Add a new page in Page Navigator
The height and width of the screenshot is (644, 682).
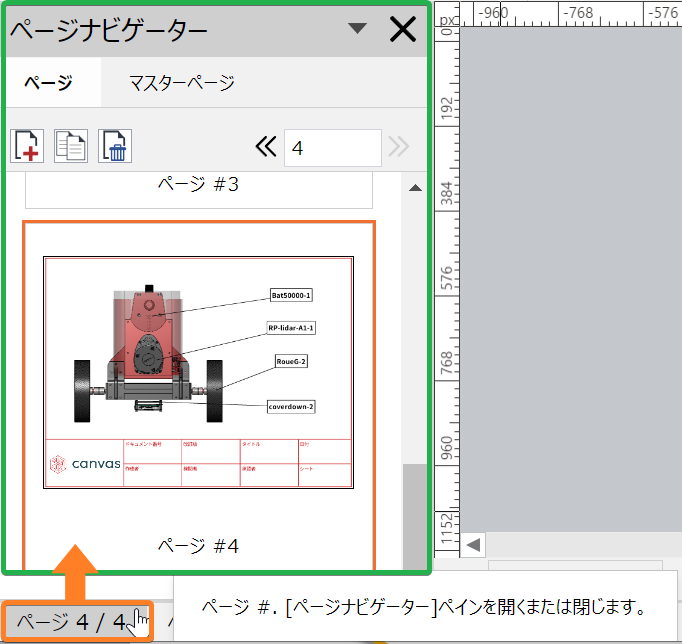click(x=27, y=146)
